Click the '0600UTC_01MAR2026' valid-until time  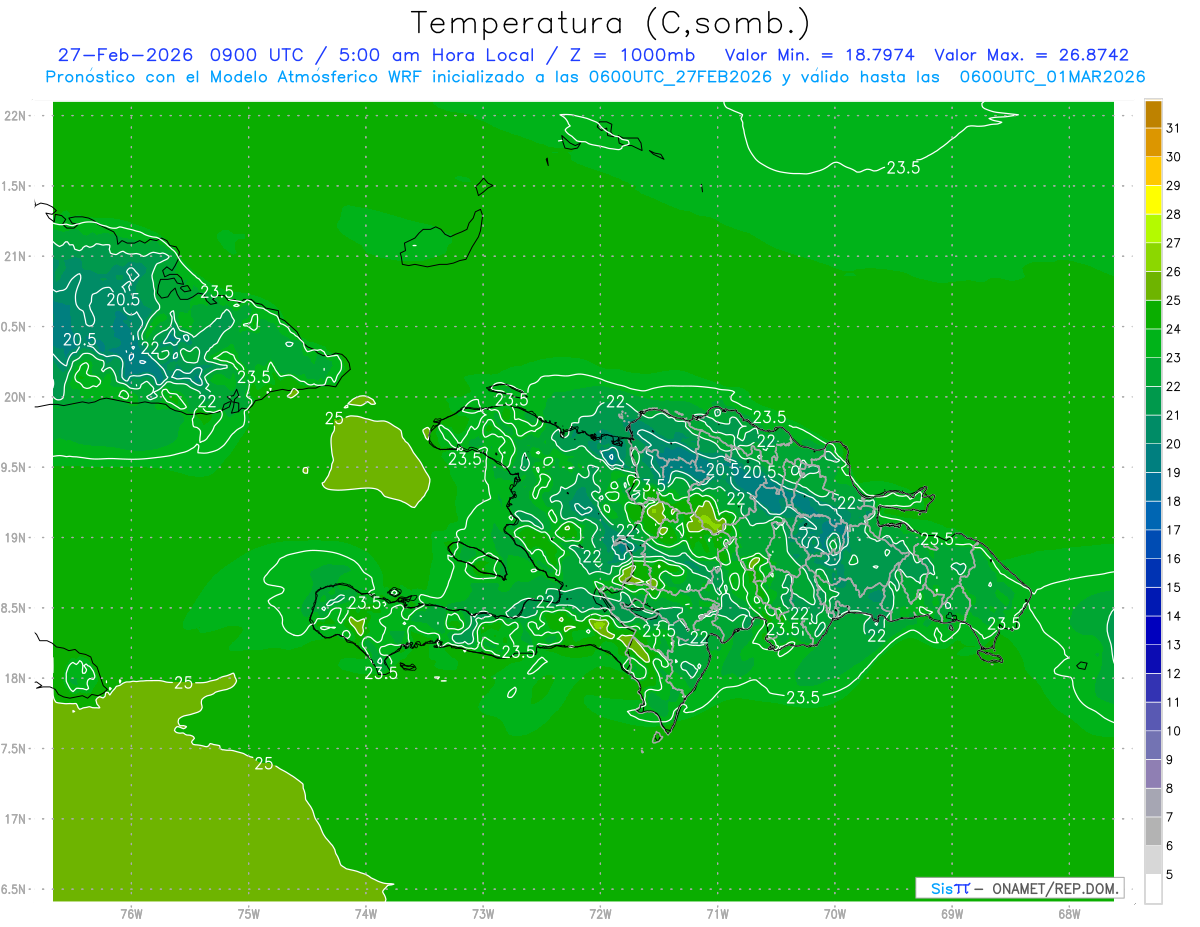[1052, 77]
